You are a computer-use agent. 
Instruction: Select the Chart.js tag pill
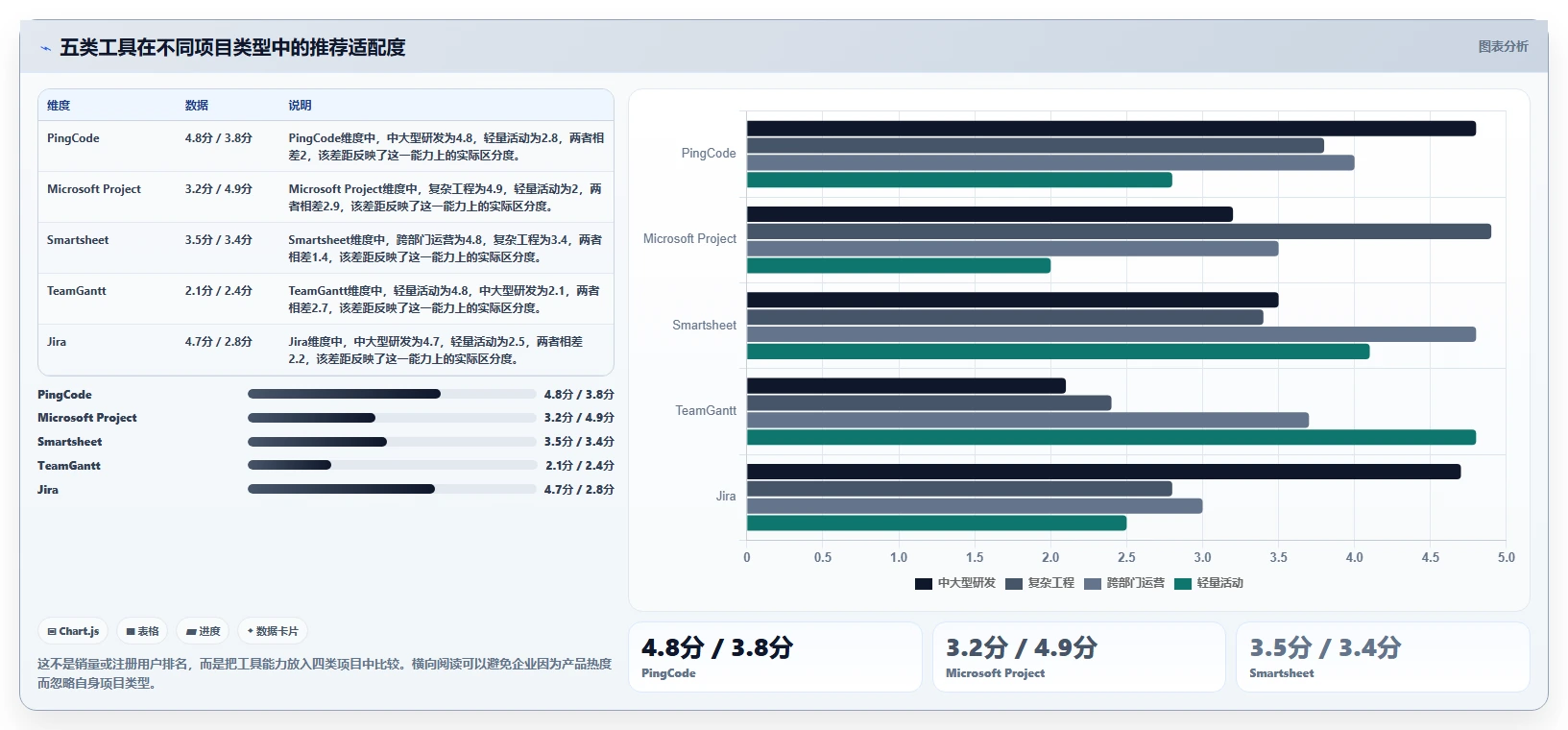(x=73, y=631)
